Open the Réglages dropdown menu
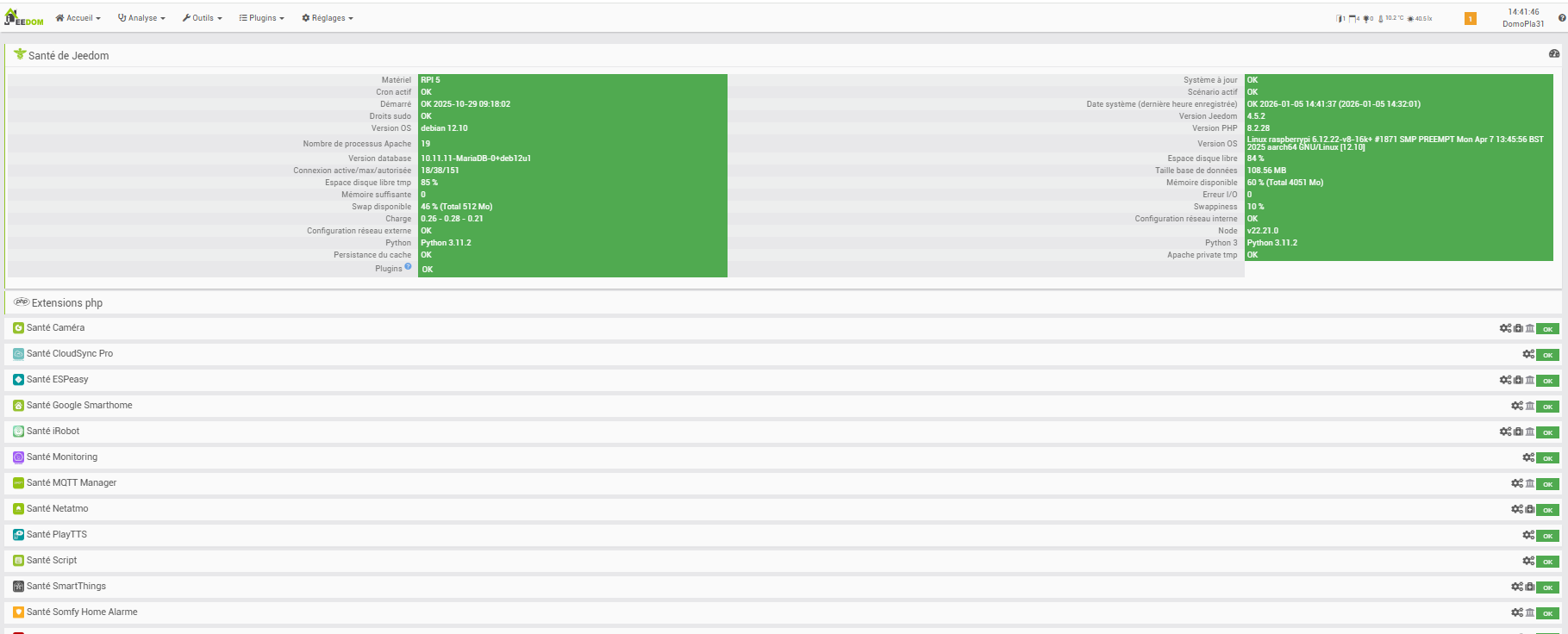Image resolution: width=1568 pixels, height=634 pixels. point(328,18)
